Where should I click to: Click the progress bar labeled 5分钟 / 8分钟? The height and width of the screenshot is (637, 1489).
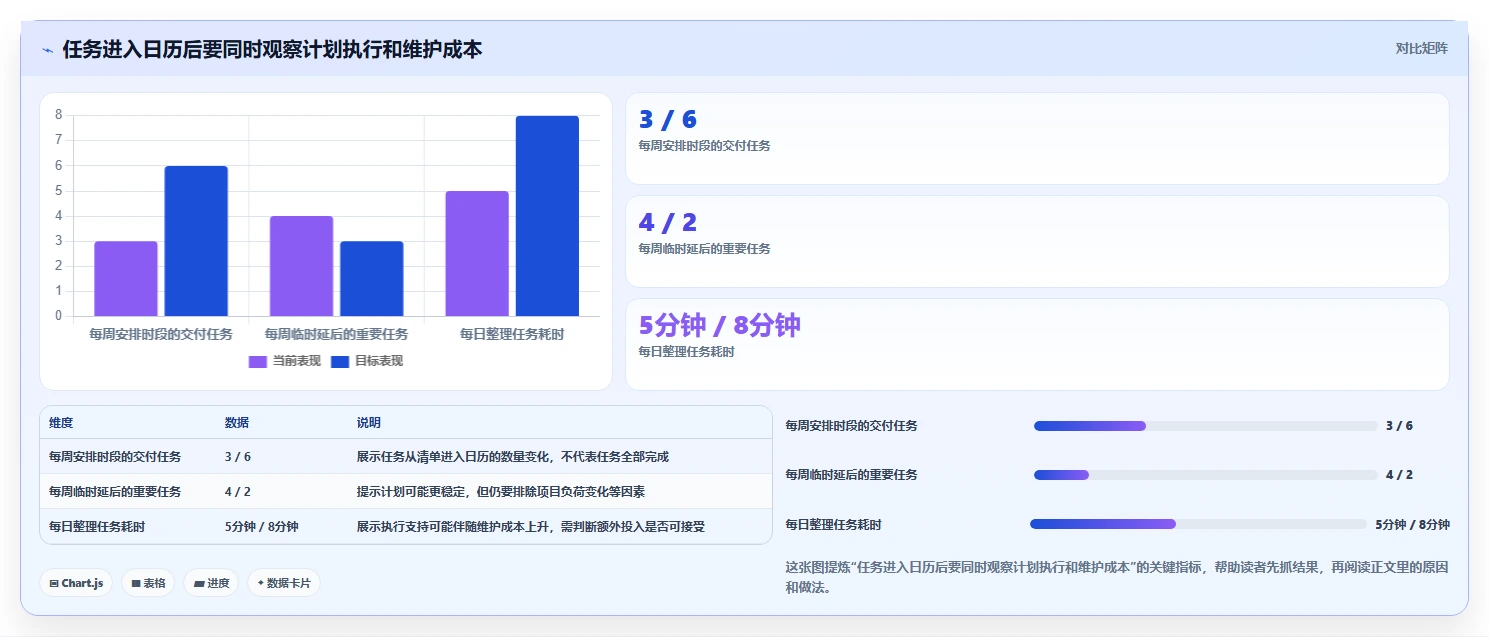[x=1198, y=524]
